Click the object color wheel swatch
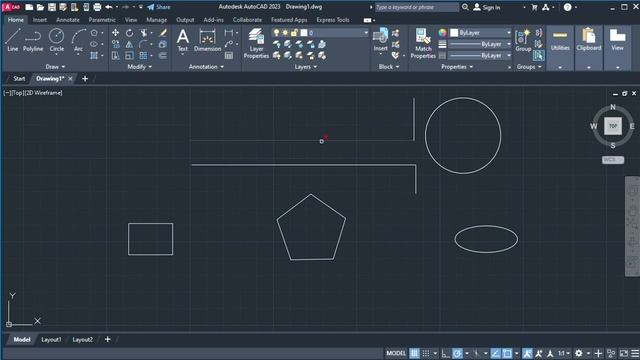This screenshot has width=640, height=360. click(x=442, y=33)
